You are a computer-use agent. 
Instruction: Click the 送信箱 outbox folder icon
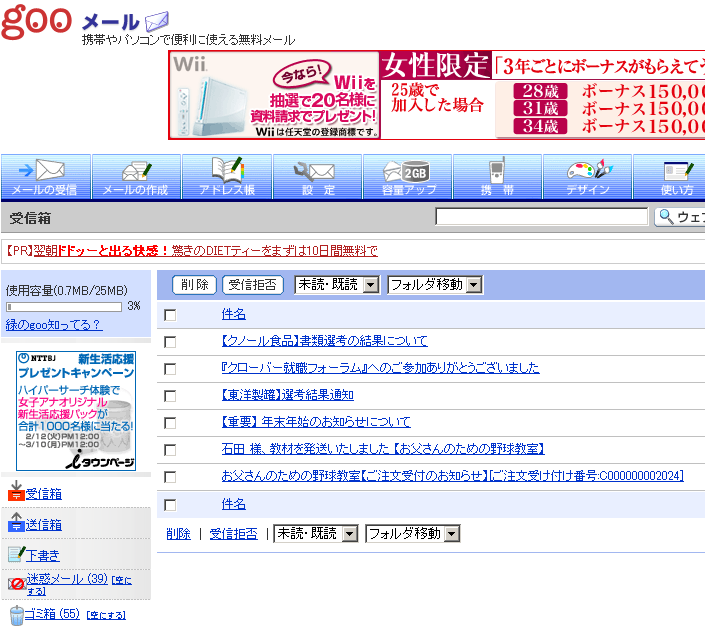[x=16, y=522]
